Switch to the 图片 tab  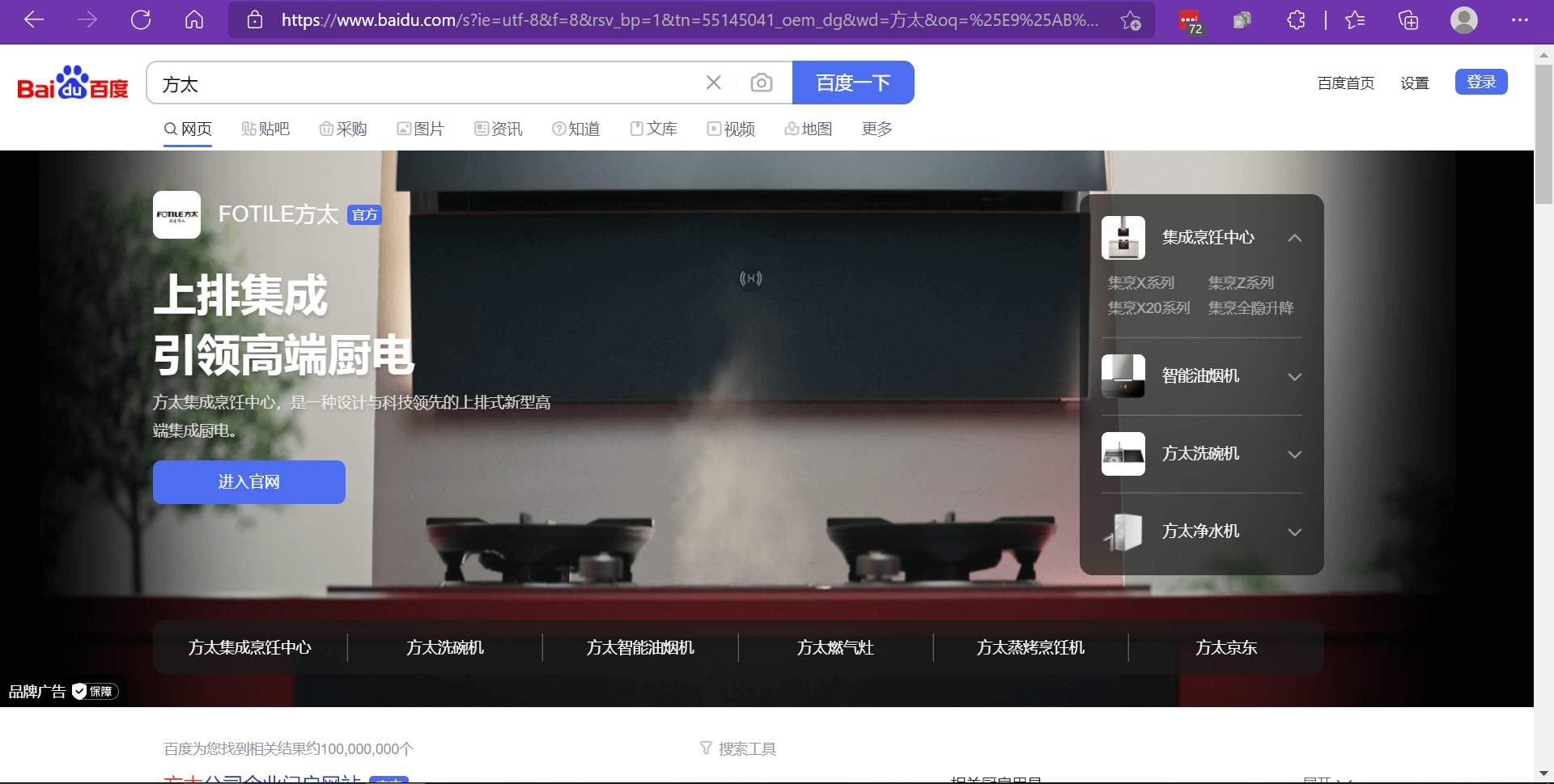coord(421,129)
